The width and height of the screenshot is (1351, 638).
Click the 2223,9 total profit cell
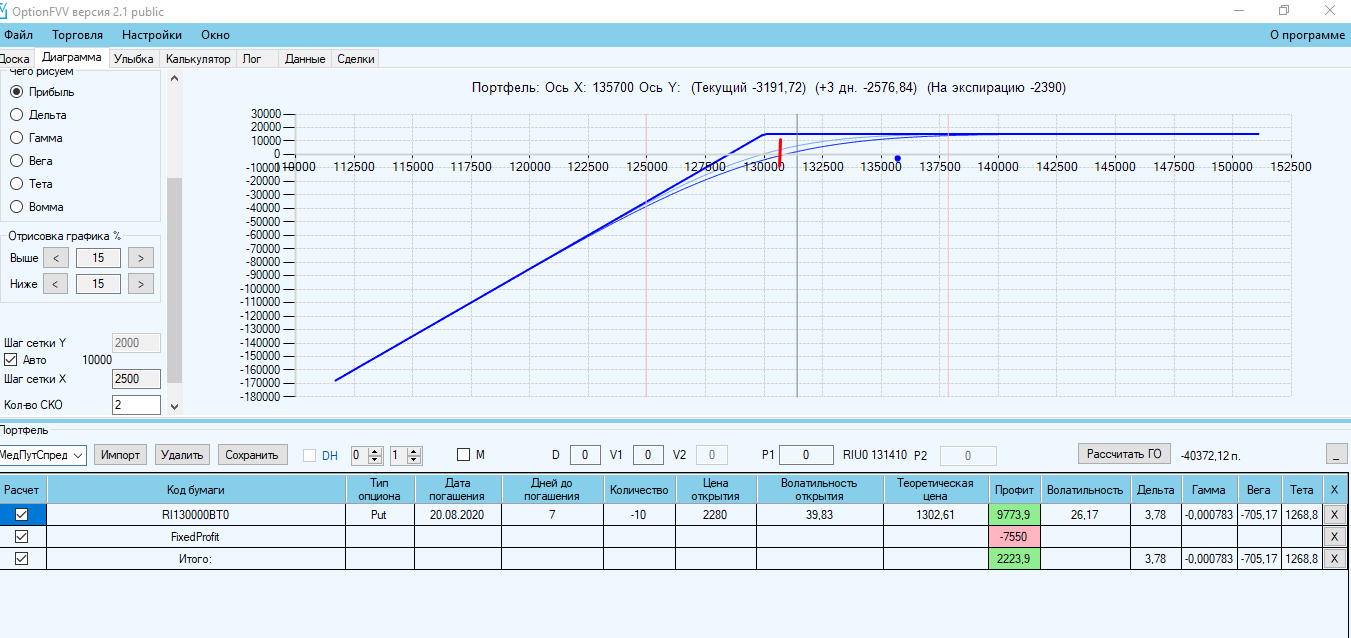click(1015, 559)
